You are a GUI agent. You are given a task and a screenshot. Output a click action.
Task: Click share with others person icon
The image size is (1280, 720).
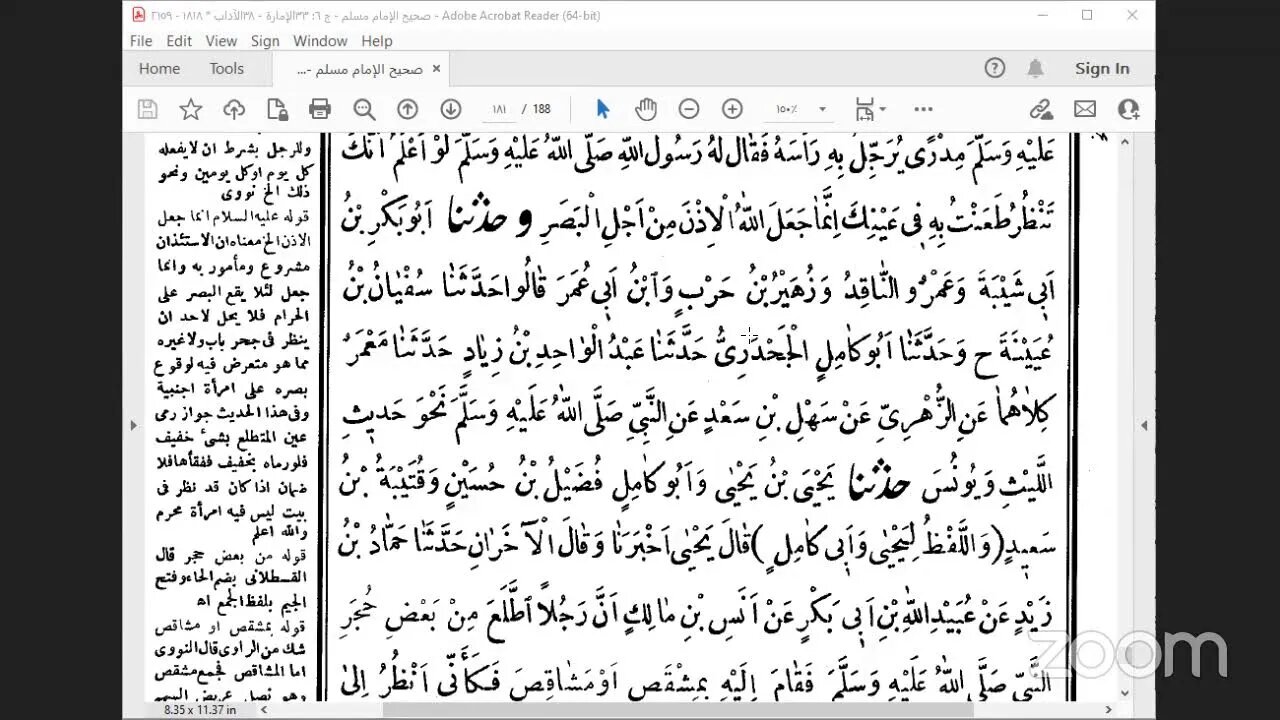click(1129, 109)
